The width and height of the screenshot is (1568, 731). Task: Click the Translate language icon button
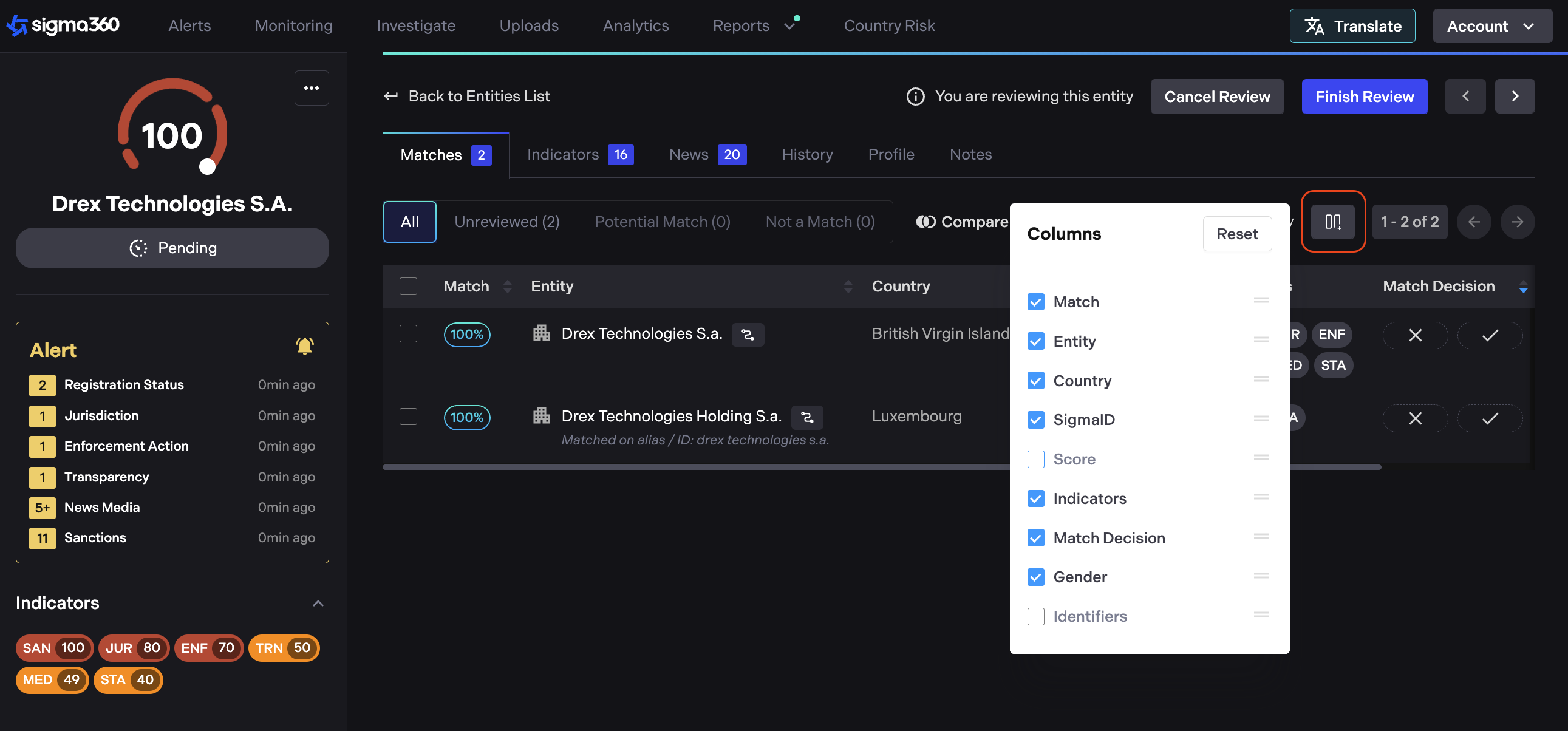(1352, 26)
